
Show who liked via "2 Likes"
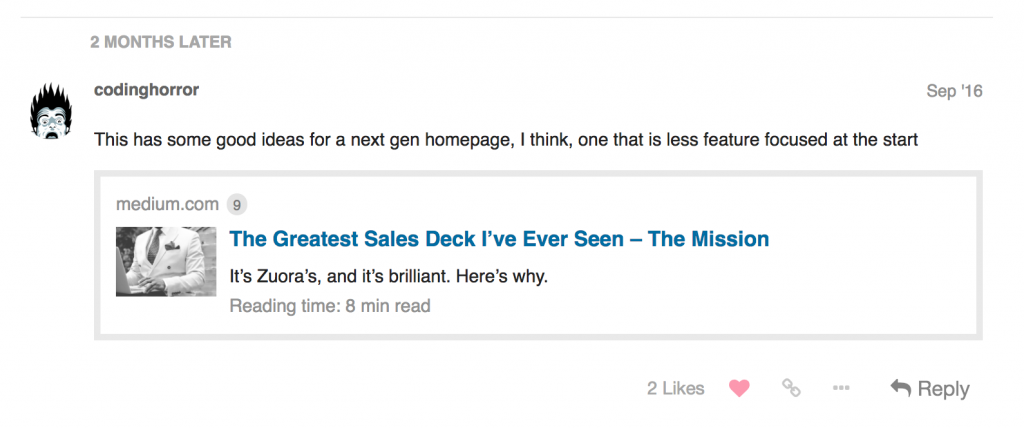point(675,388)
